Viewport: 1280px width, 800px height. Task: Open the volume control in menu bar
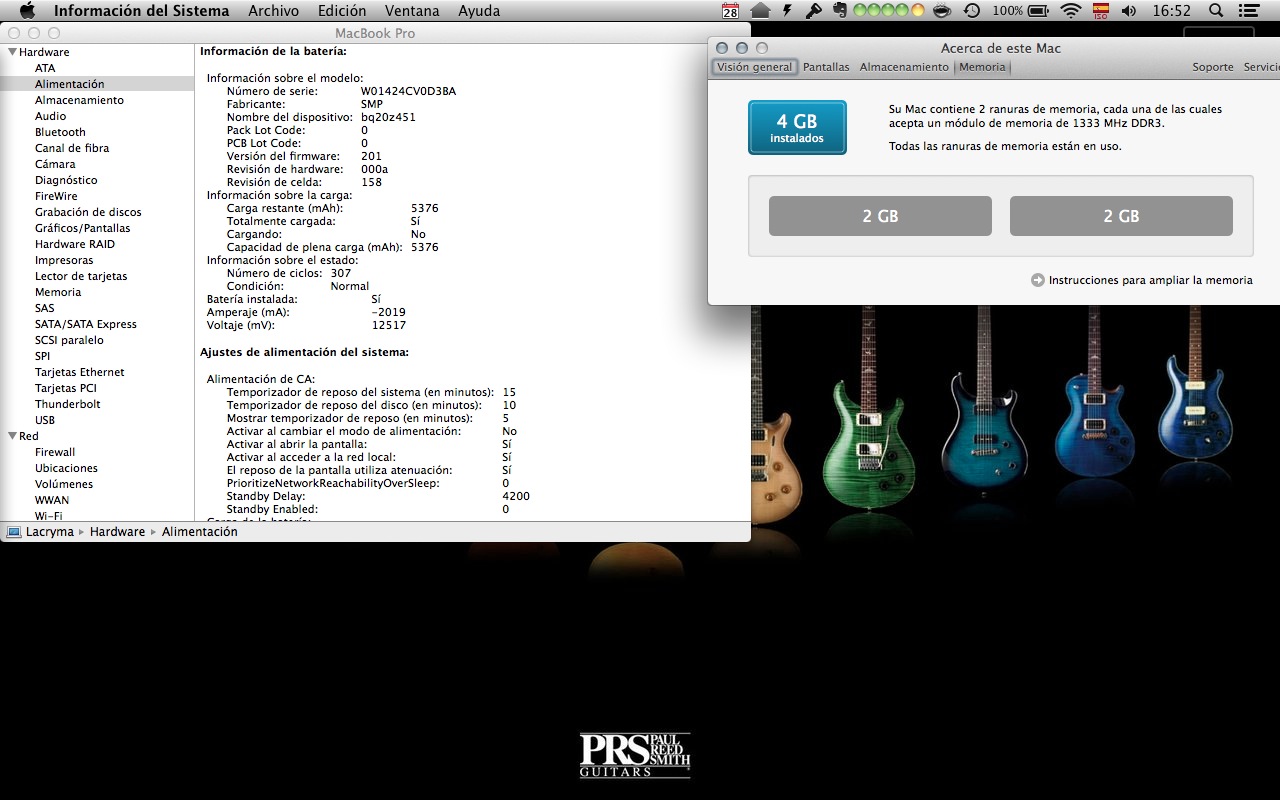(x=1129, y=11)
